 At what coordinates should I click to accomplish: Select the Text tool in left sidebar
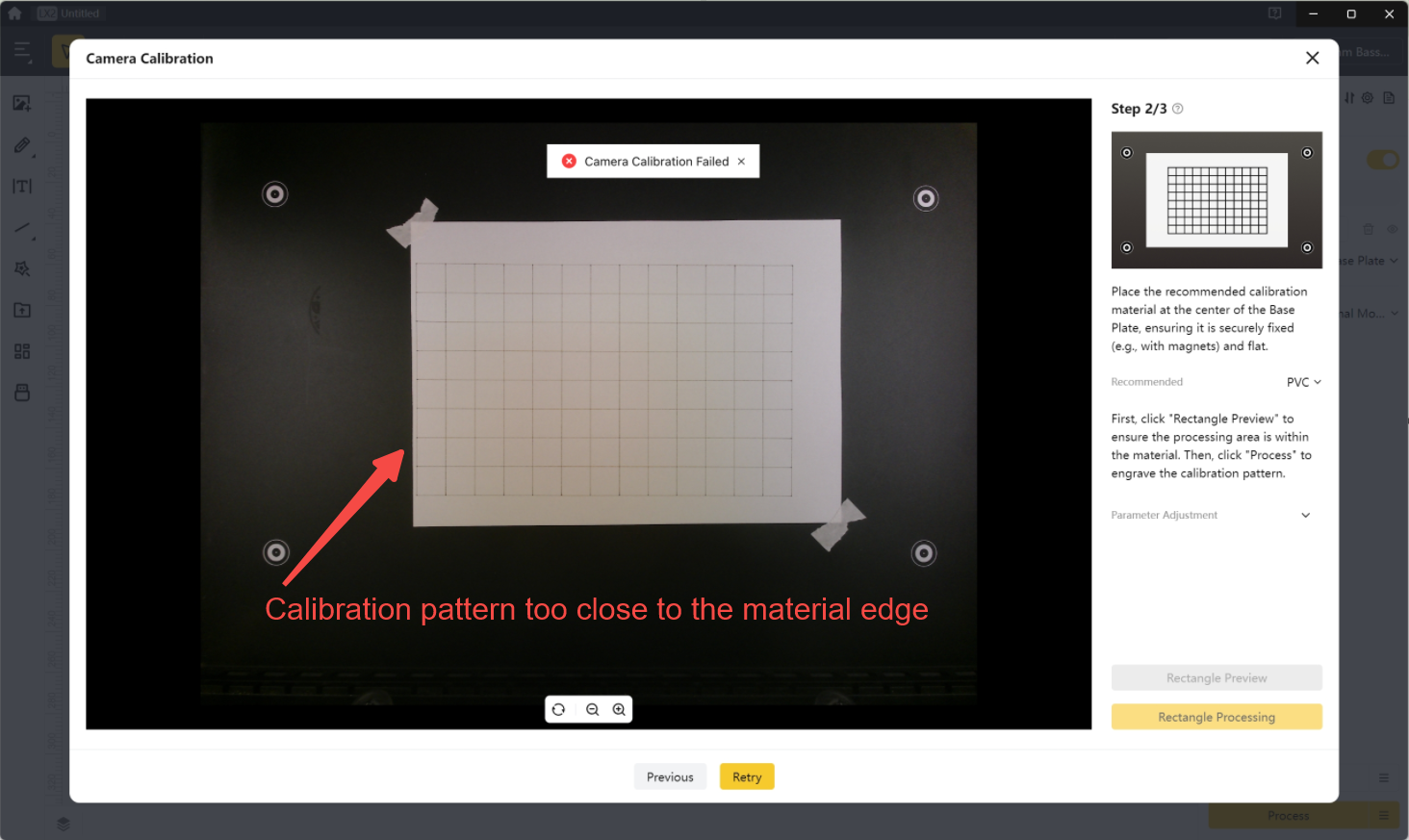click(x=22, y=187)
